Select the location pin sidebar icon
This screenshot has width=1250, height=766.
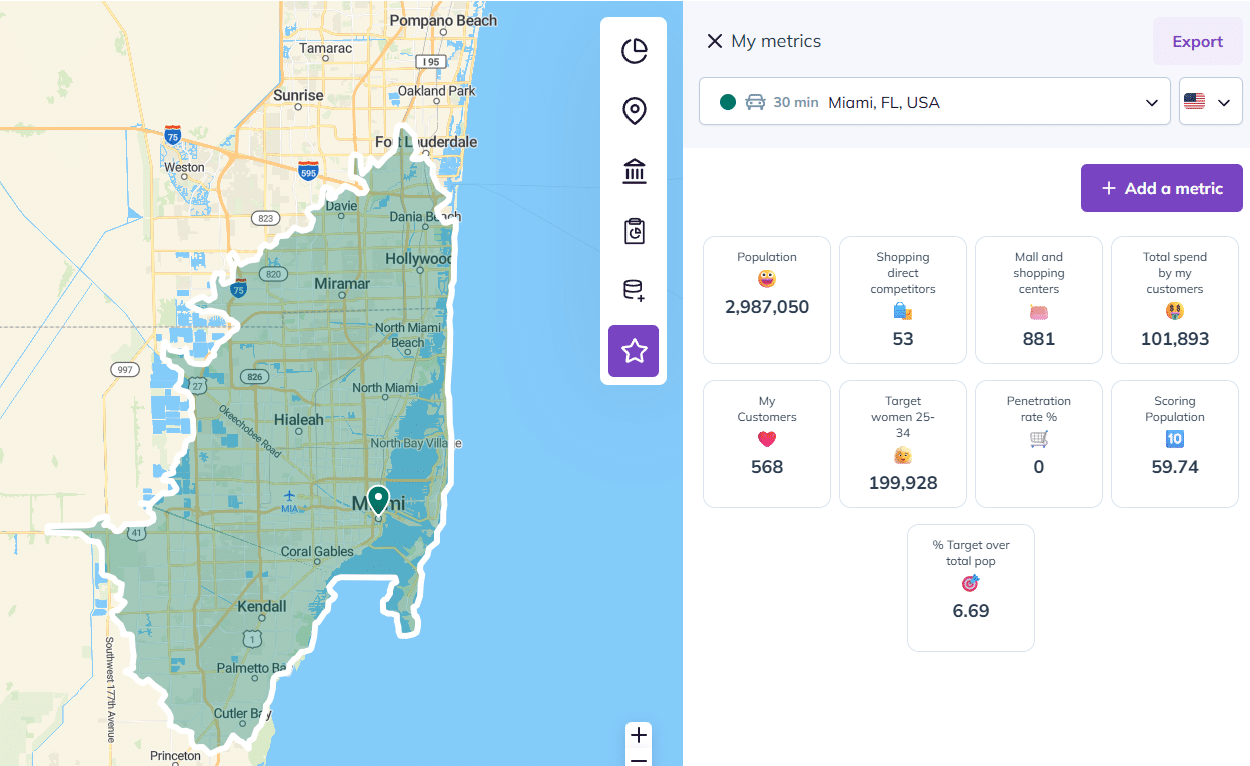[x=634, y=111]
